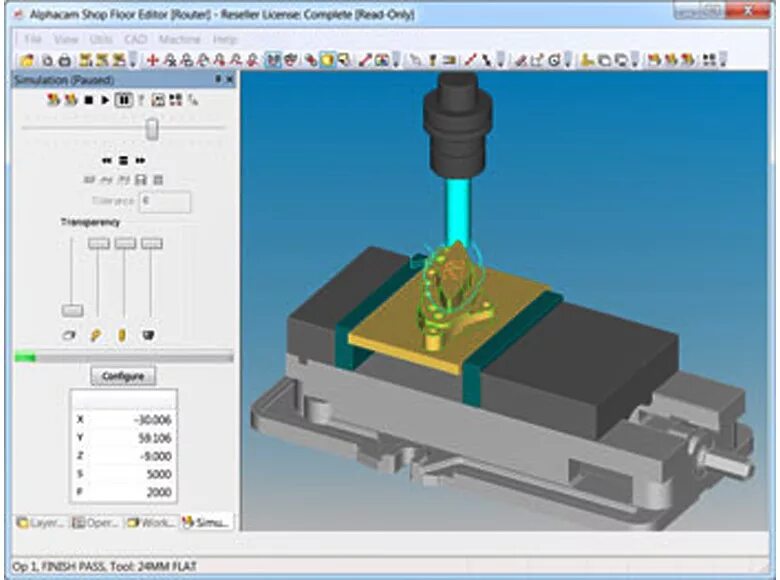Open toolbar options arrow after circular target icon

point(568,61)
